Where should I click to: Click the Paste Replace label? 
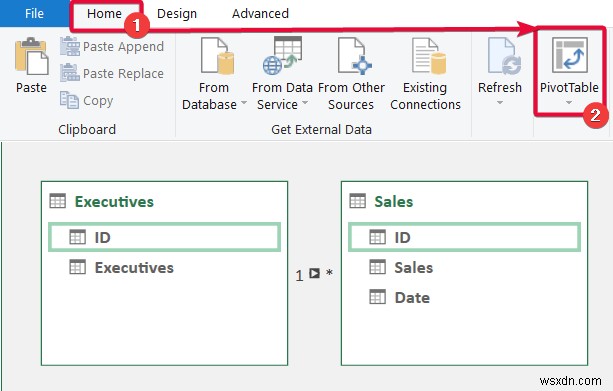click(124, 74)
